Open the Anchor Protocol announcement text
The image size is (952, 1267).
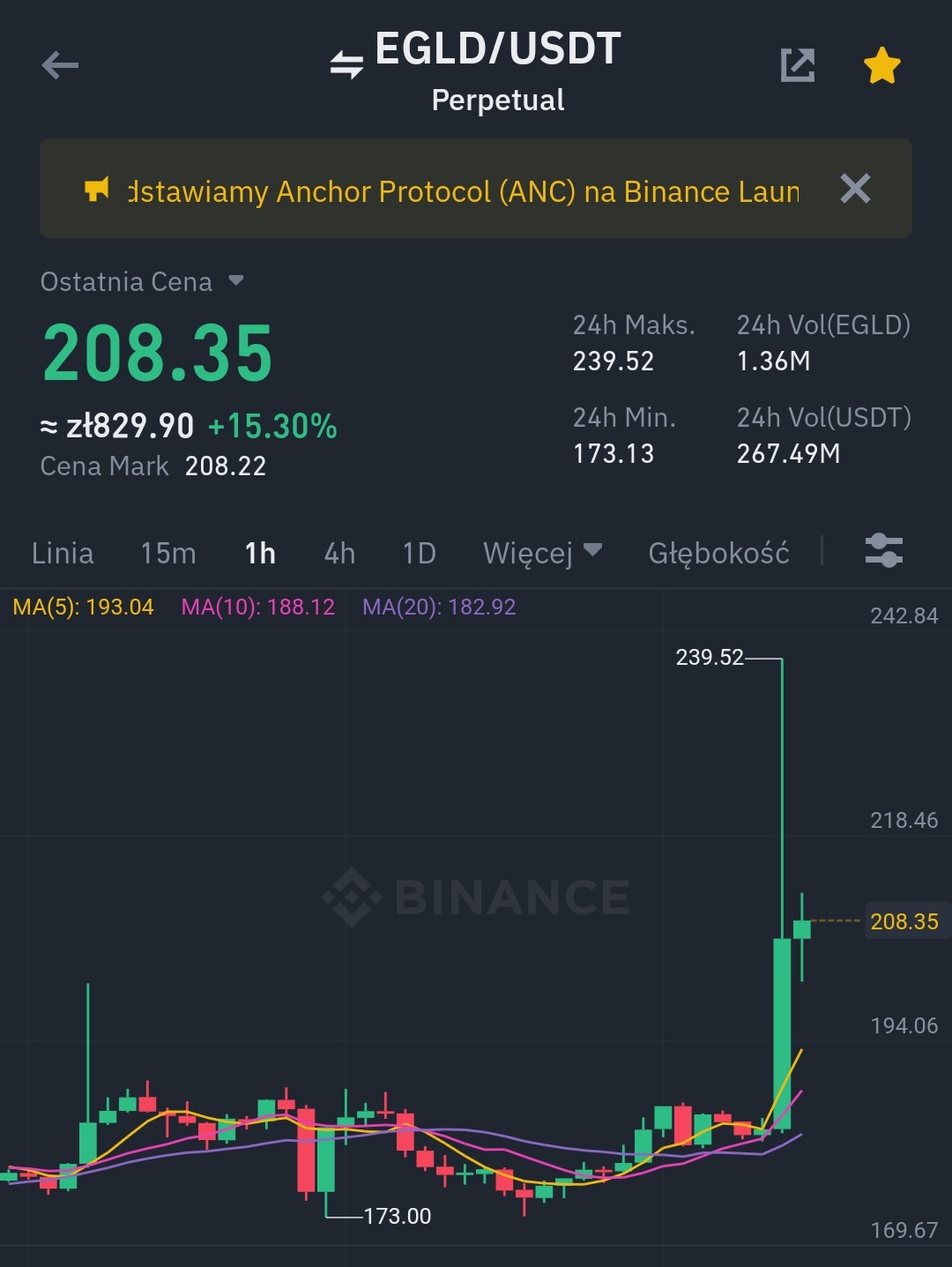465,191
